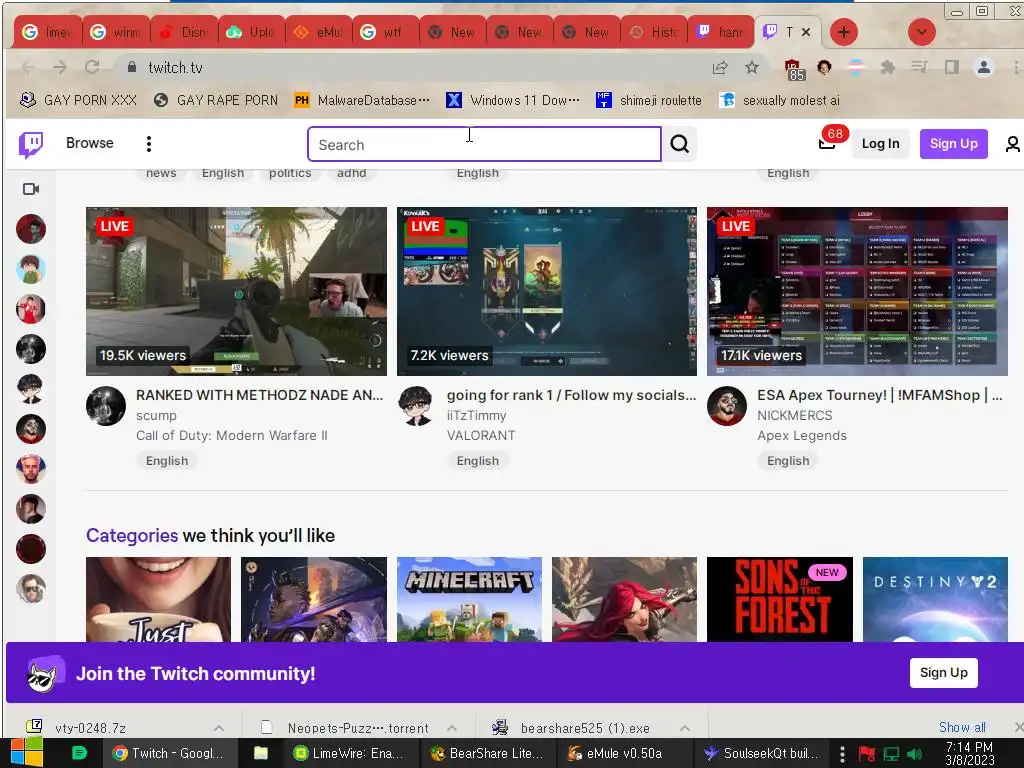Focus the Twitch Search field
Viewport: 1024px width, 768px height.
(484, 144)
